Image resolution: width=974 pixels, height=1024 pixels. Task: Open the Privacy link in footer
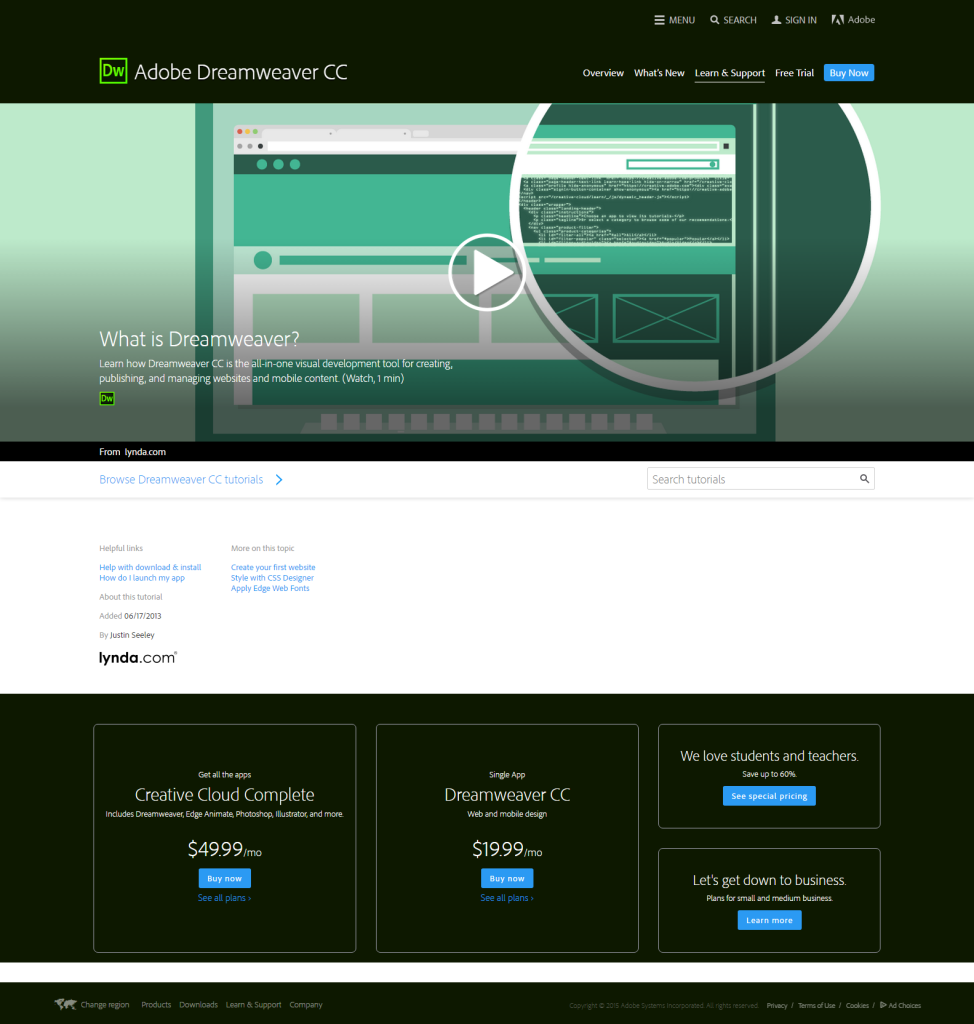pyautogui.click(x=777, y=1006)
